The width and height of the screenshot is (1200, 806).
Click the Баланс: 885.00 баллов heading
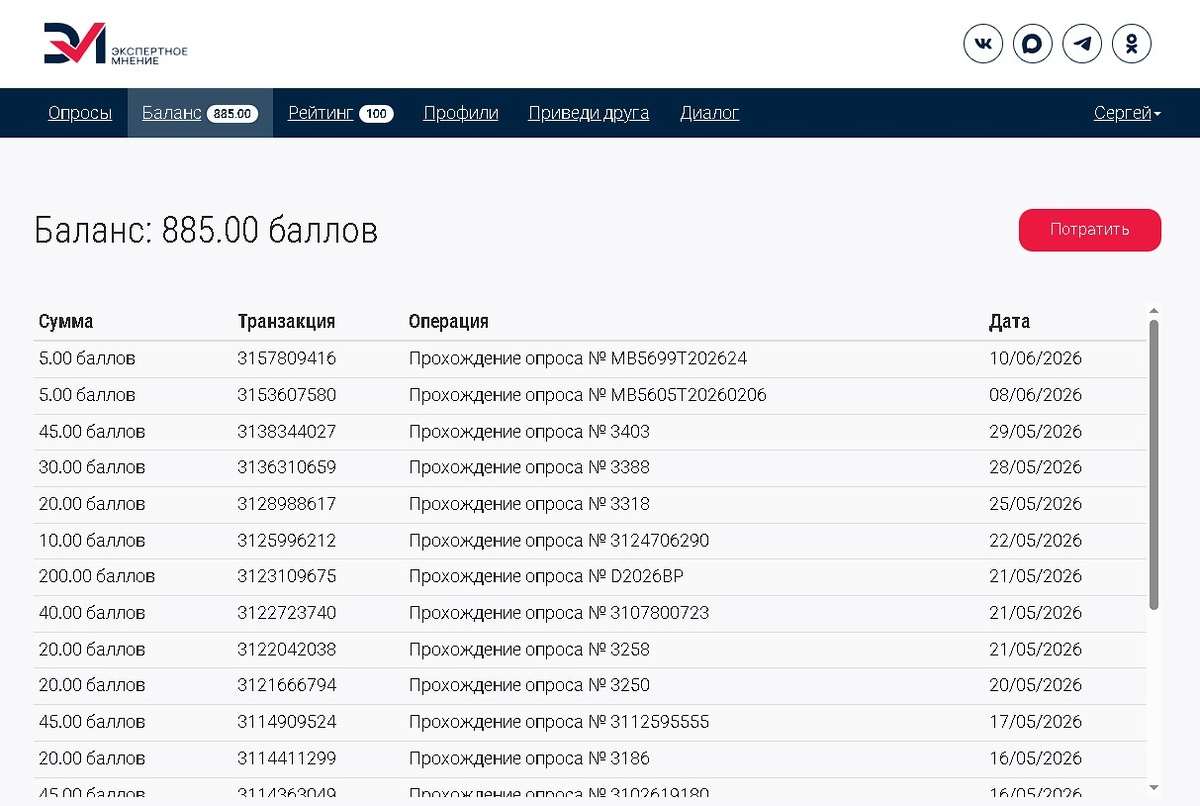pos(206,231)
